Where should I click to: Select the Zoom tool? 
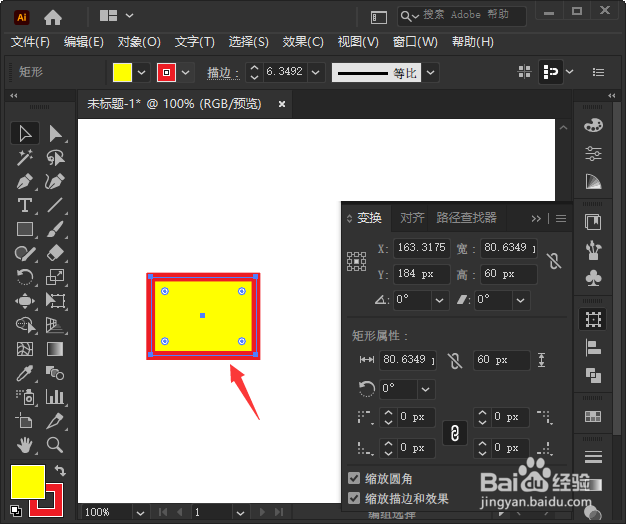(55, 445)
